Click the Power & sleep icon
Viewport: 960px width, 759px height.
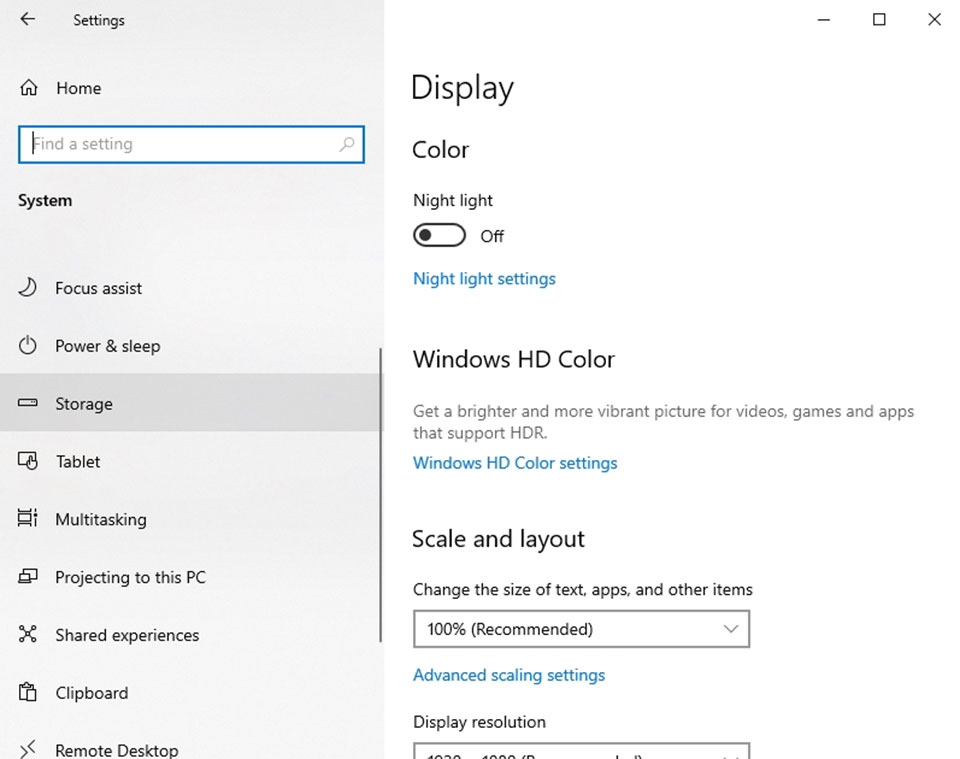tap(28, 346)
